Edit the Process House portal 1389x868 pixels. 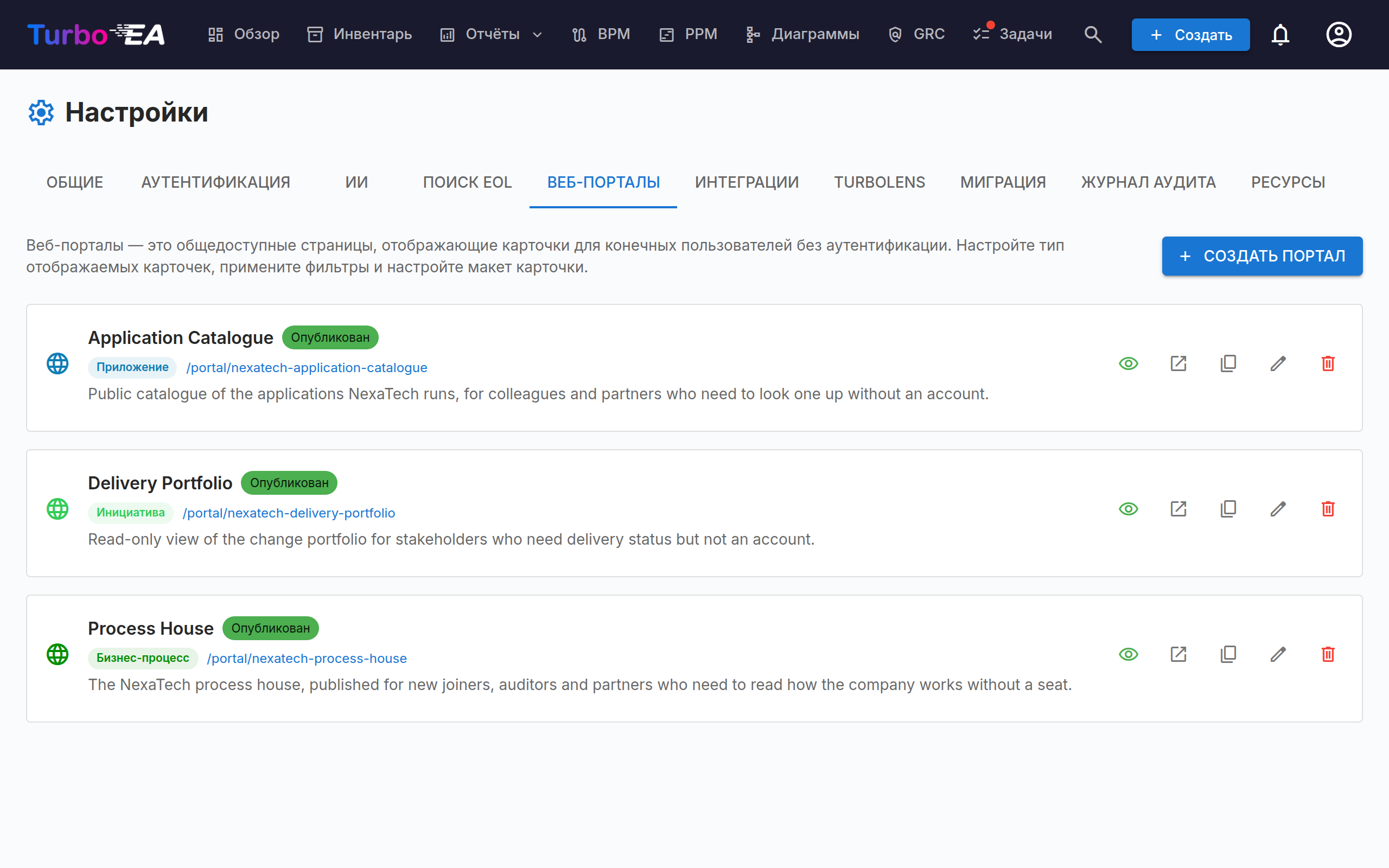coord(1278,654)
